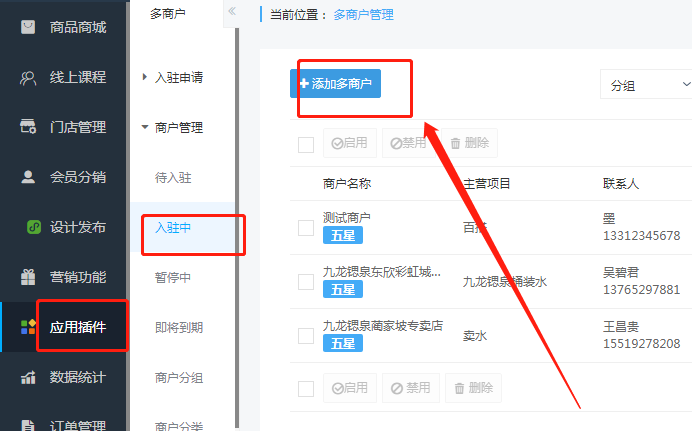
Task: Select the 营销功能 gift icon
Action: (28, 277)
